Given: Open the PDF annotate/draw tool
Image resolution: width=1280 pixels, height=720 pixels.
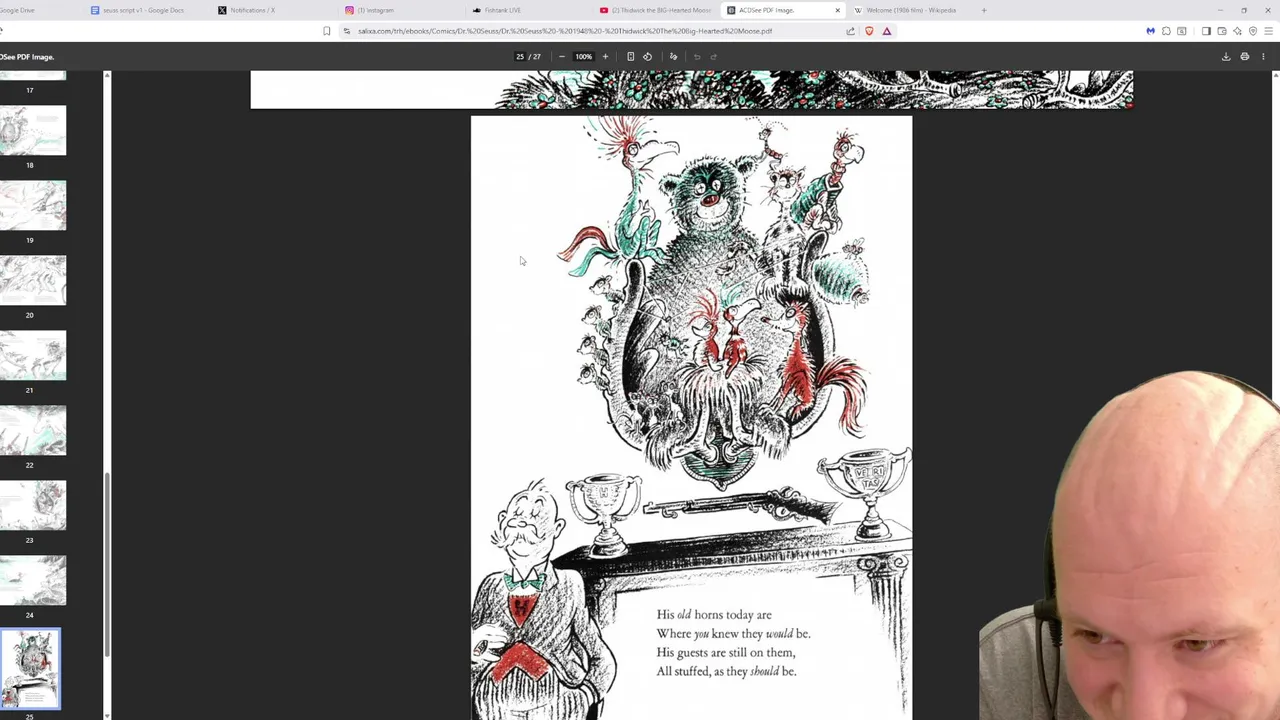Looking at the screenshot, I should [x=673, y=57].
